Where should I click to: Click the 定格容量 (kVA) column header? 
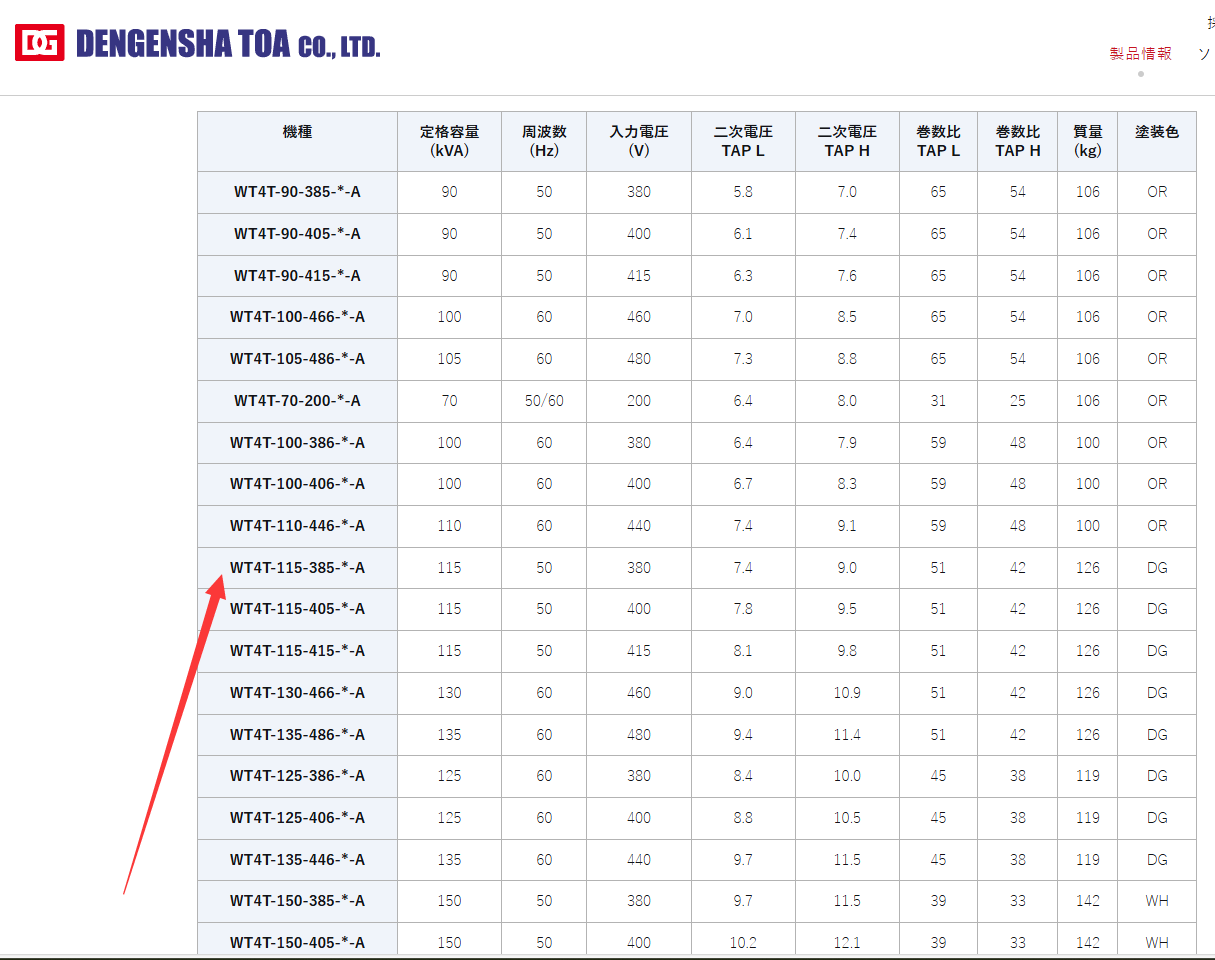(449, 141)
